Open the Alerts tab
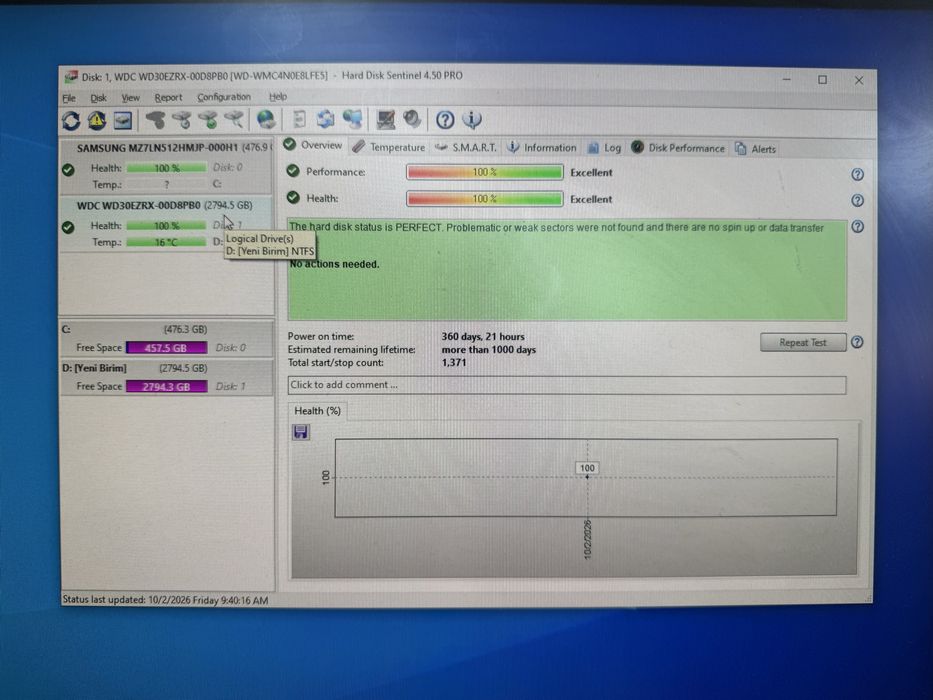Viewport: 933px width, 700px height. pyautogui.click(x=755, y=149)
